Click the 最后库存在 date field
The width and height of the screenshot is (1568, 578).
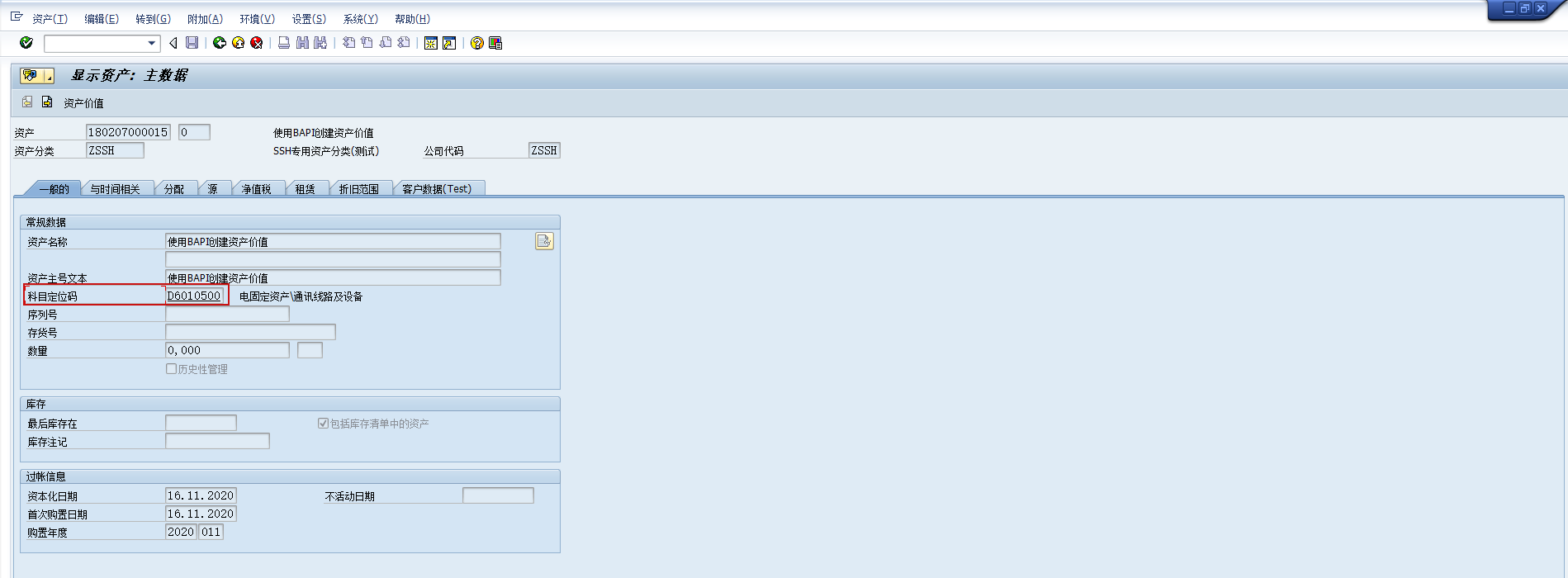(x=201, y=423)
